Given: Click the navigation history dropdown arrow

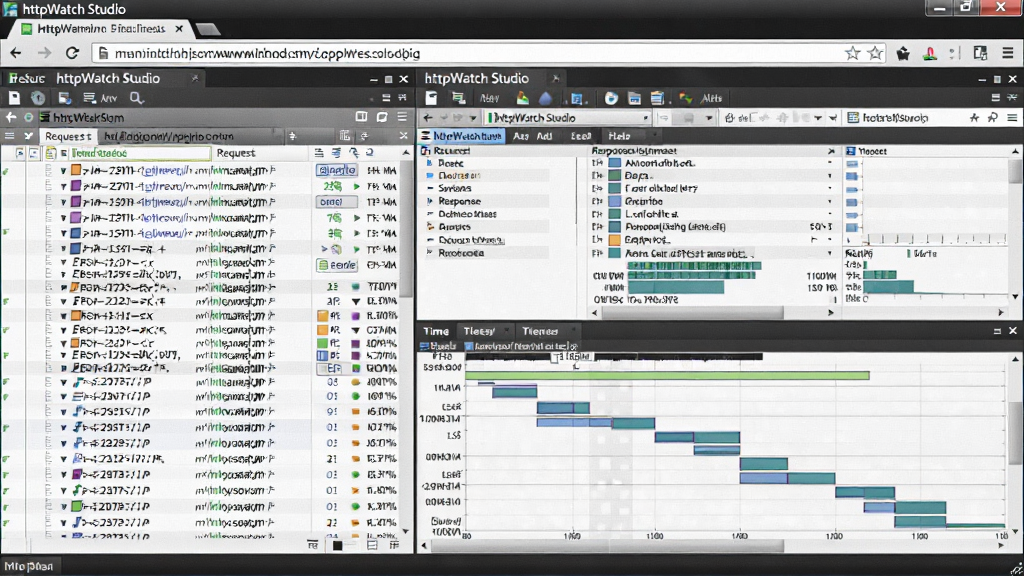Looking at the screenshot, I should pyautogui.click(x=472, y=118).
